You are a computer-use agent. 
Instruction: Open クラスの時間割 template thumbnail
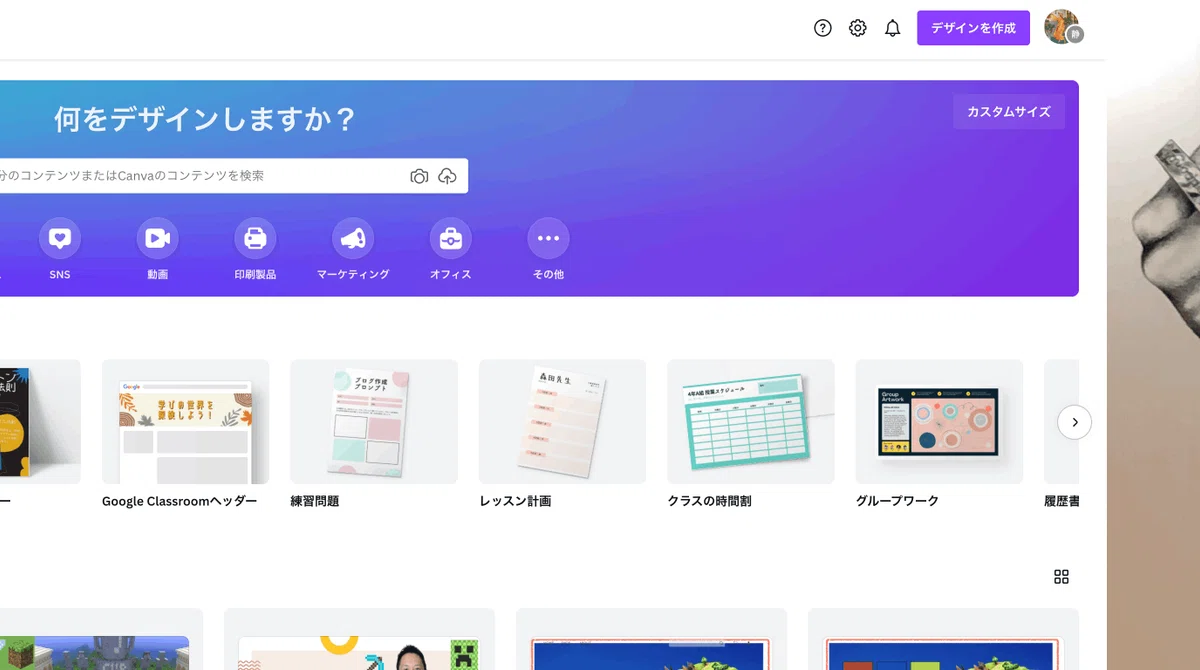click(x=751, y=422)
